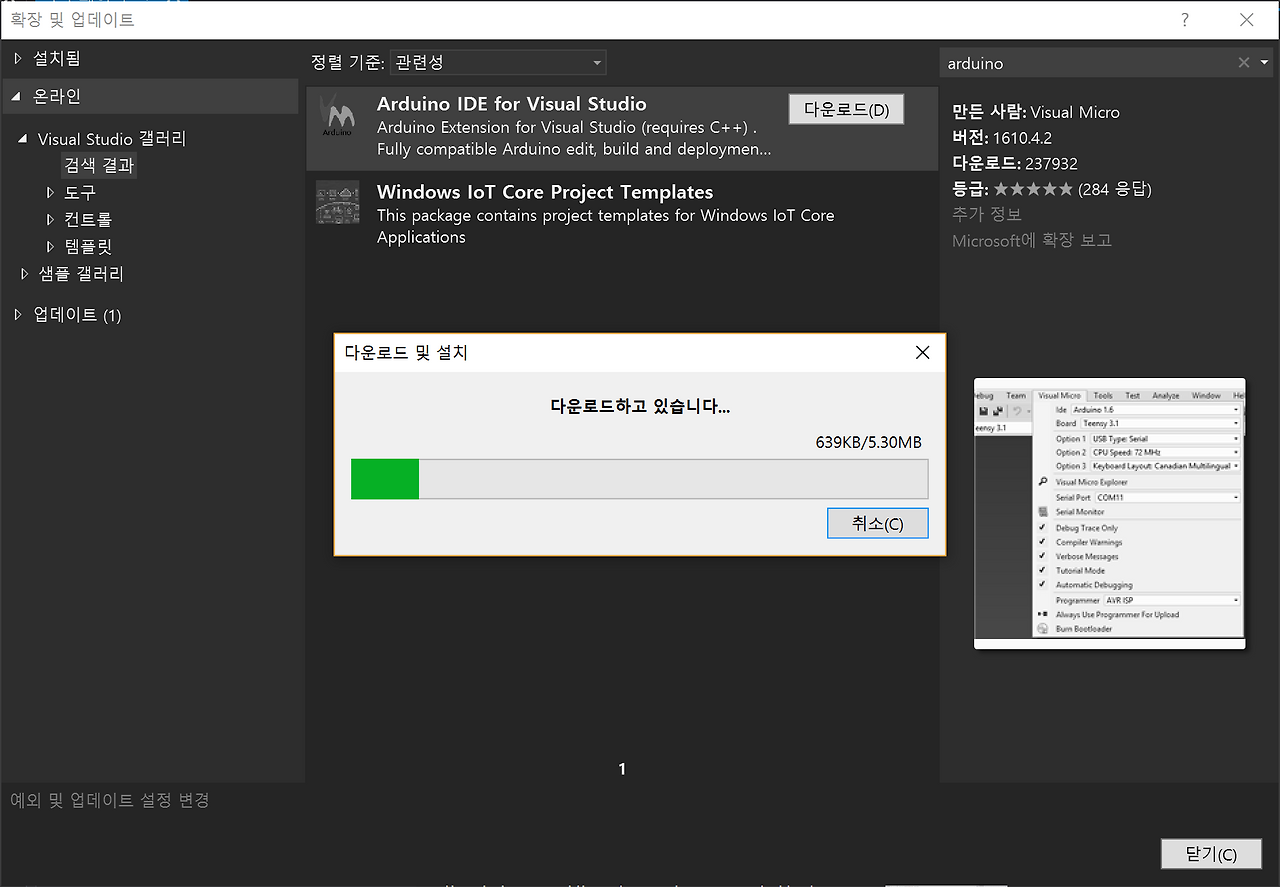Screen dimensions: 1280x887
Task: Click the Visual Micro menu preview thumbnail
Action: click(x=1110, y=513)
